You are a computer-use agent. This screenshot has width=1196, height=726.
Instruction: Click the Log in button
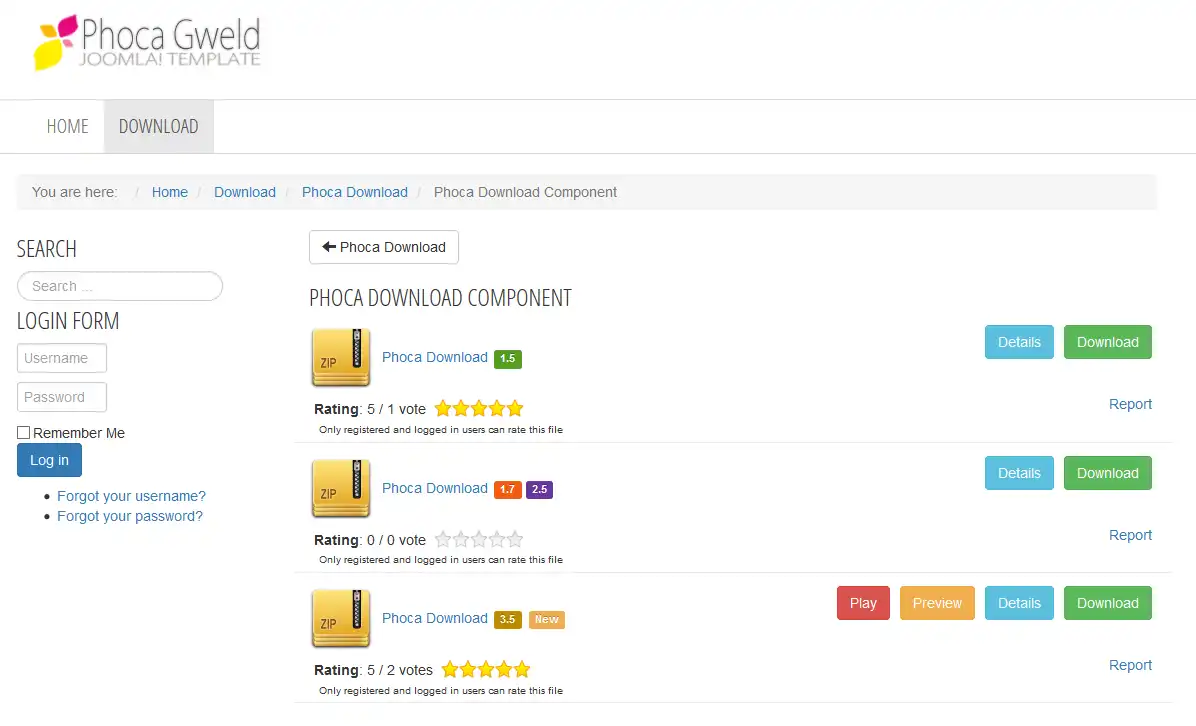tap(50, 460)
